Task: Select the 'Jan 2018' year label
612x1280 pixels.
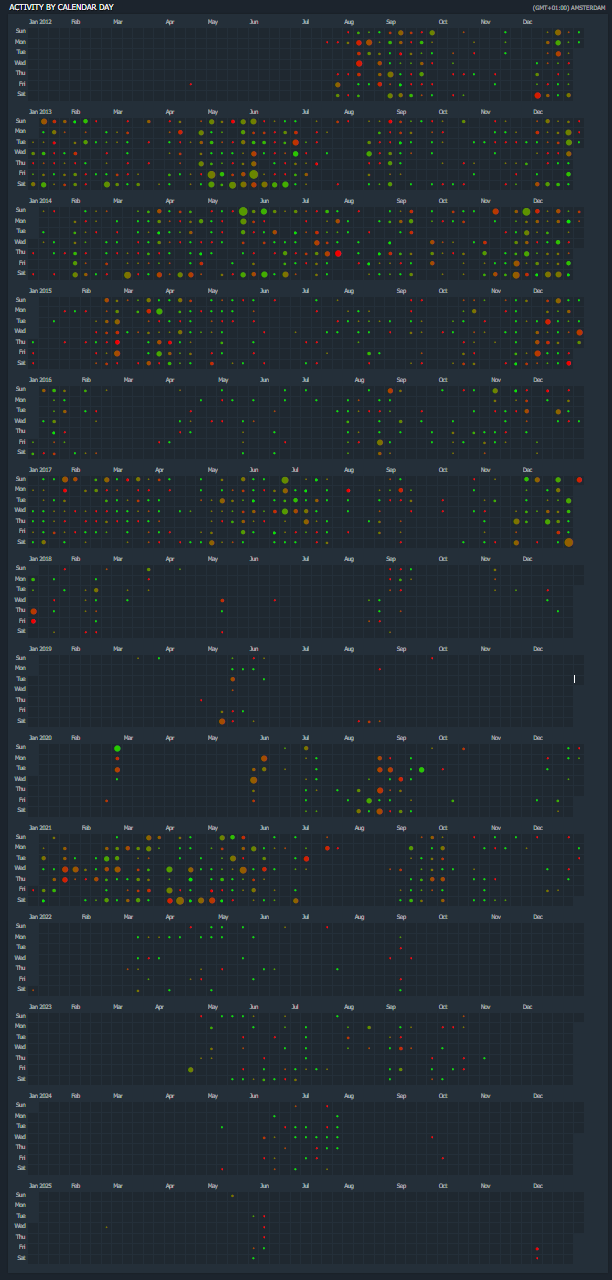Action: 41,559
